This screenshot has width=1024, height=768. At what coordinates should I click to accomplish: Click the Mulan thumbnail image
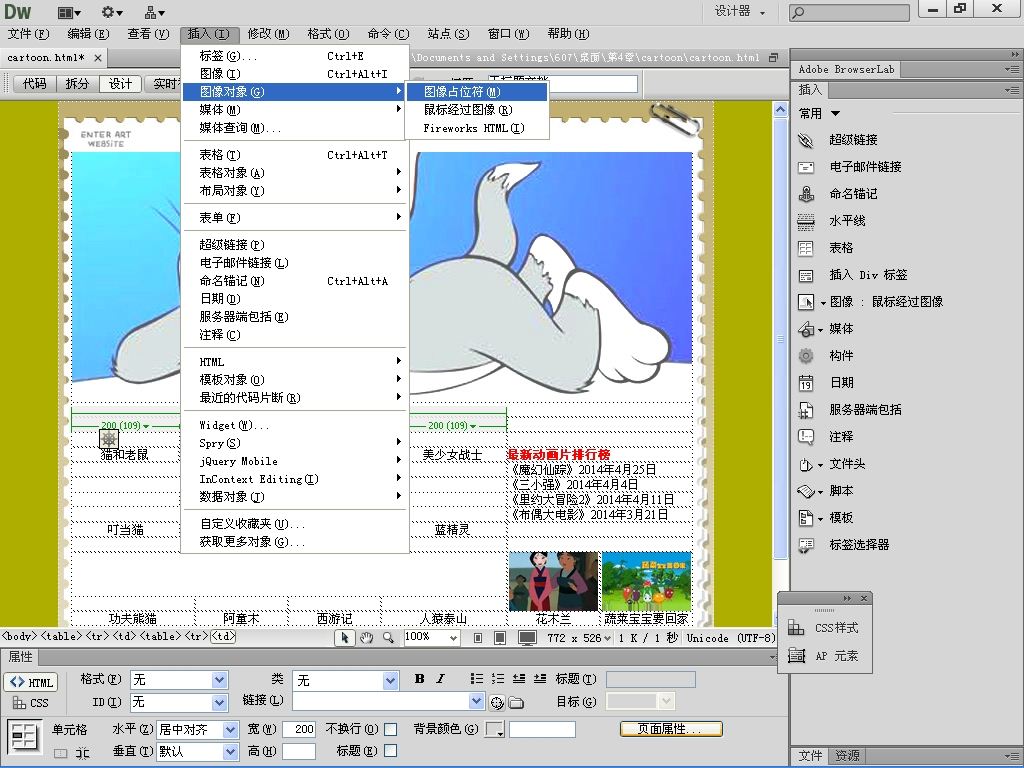pos(553,581)
